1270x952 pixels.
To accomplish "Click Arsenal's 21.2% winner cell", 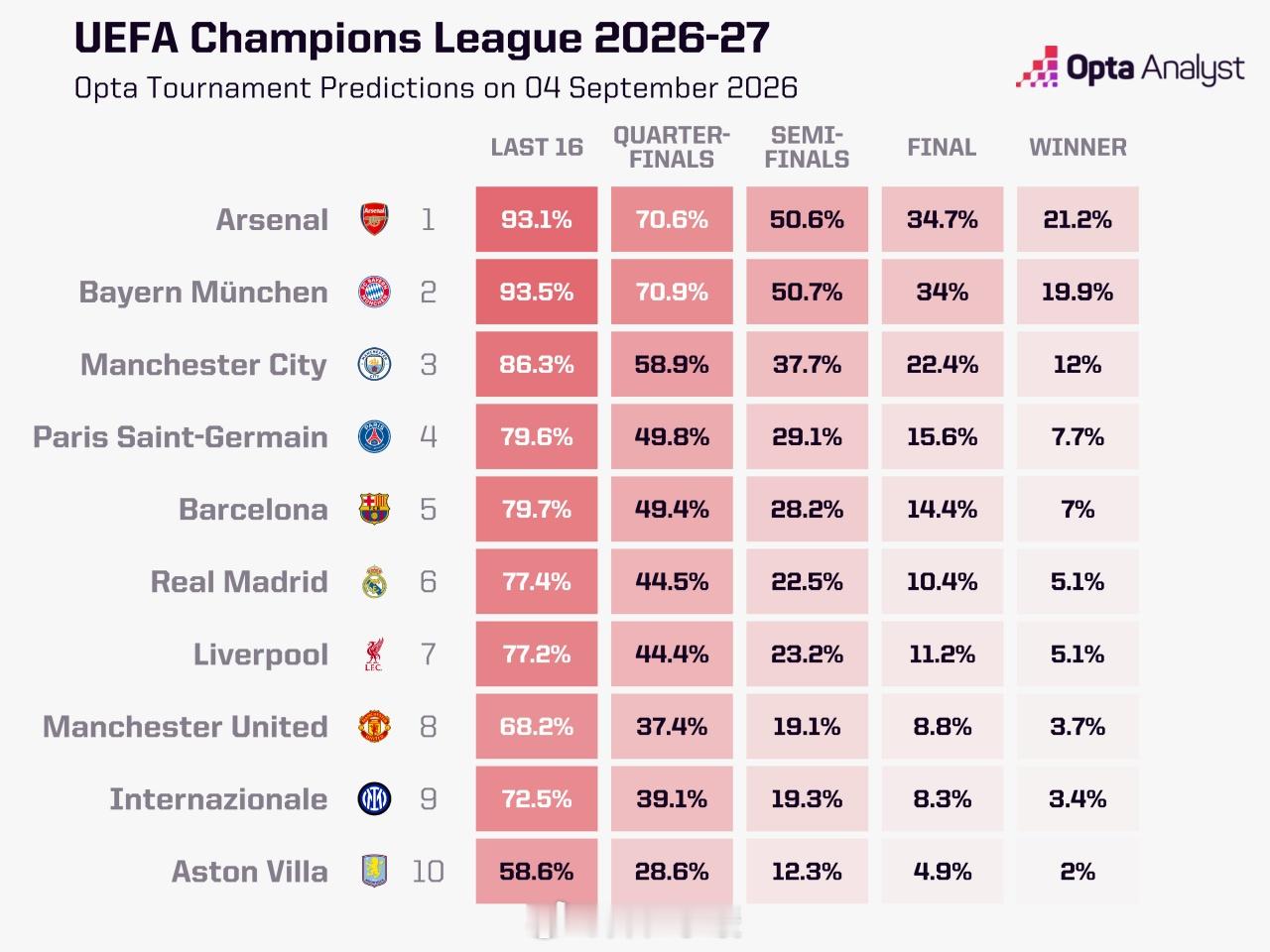I will point(1078,219).
